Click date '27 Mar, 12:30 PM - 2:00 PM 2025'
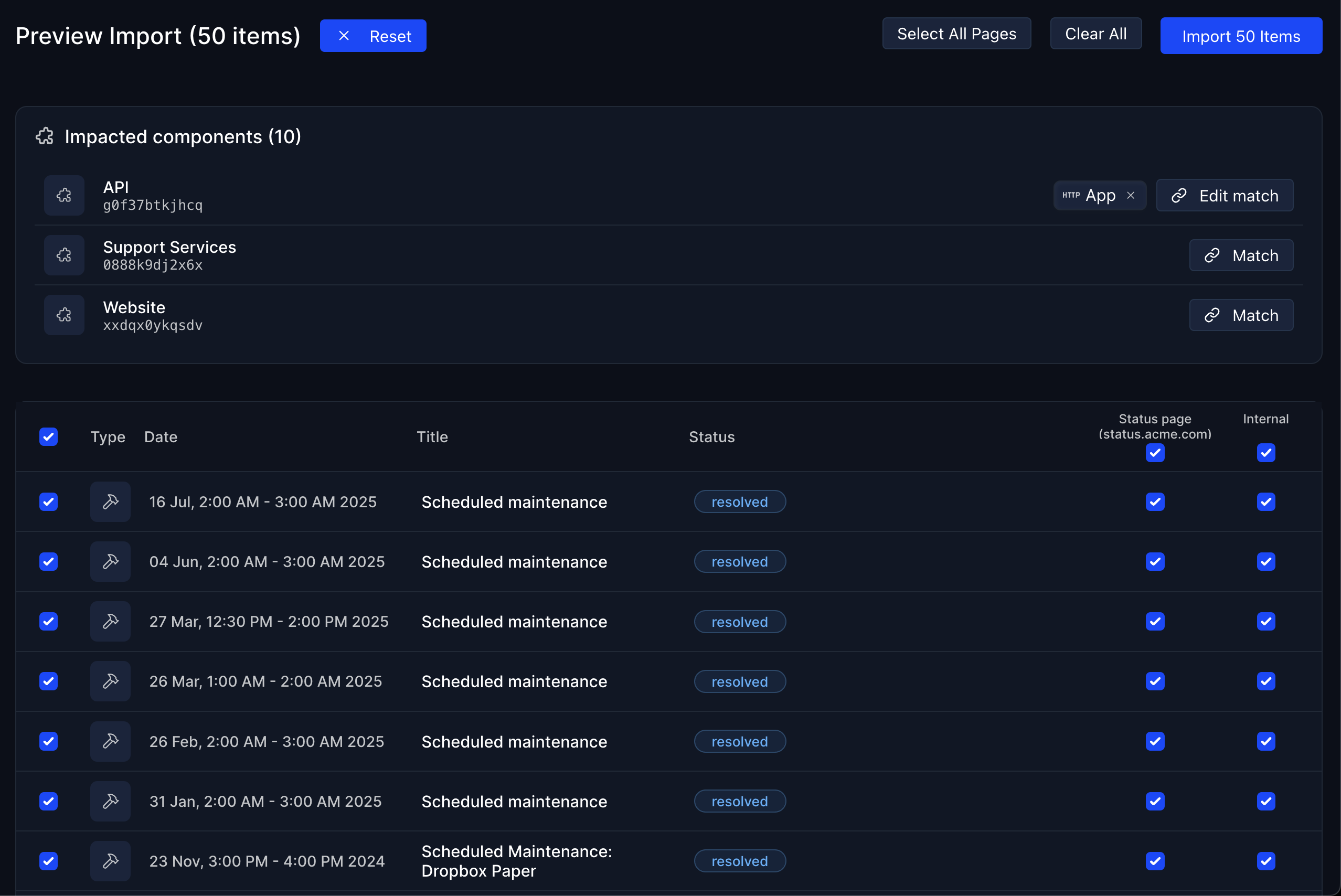 [269, 621]
